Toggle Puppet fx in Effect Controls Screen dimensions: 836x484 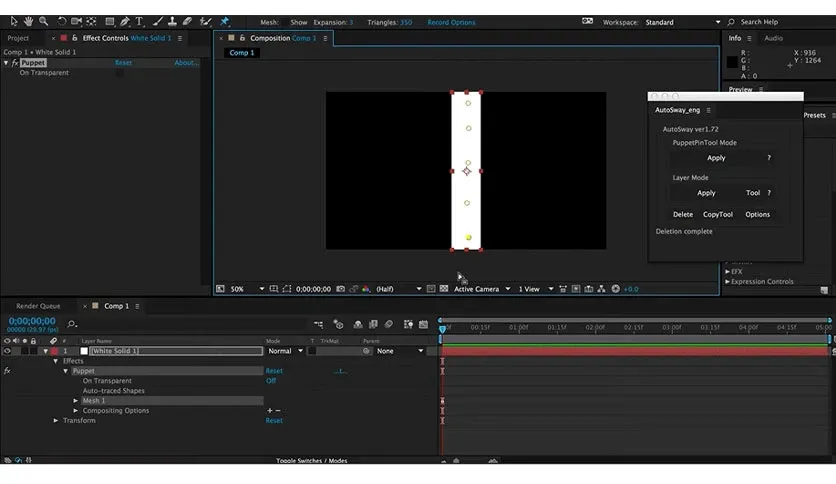click(15, 63)
